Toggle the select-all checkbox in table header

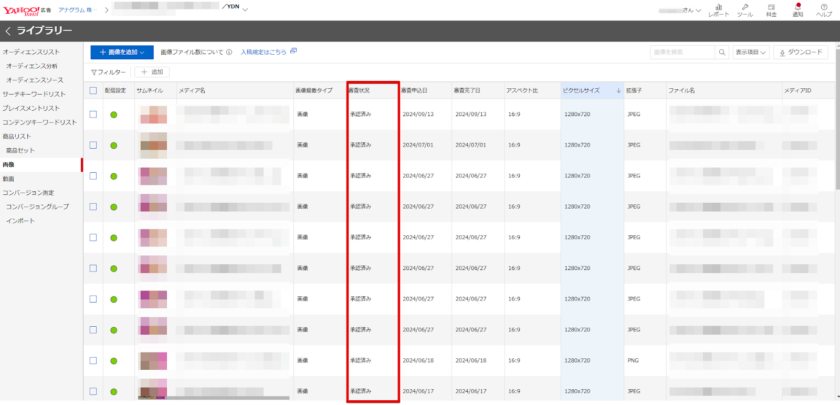93,90
